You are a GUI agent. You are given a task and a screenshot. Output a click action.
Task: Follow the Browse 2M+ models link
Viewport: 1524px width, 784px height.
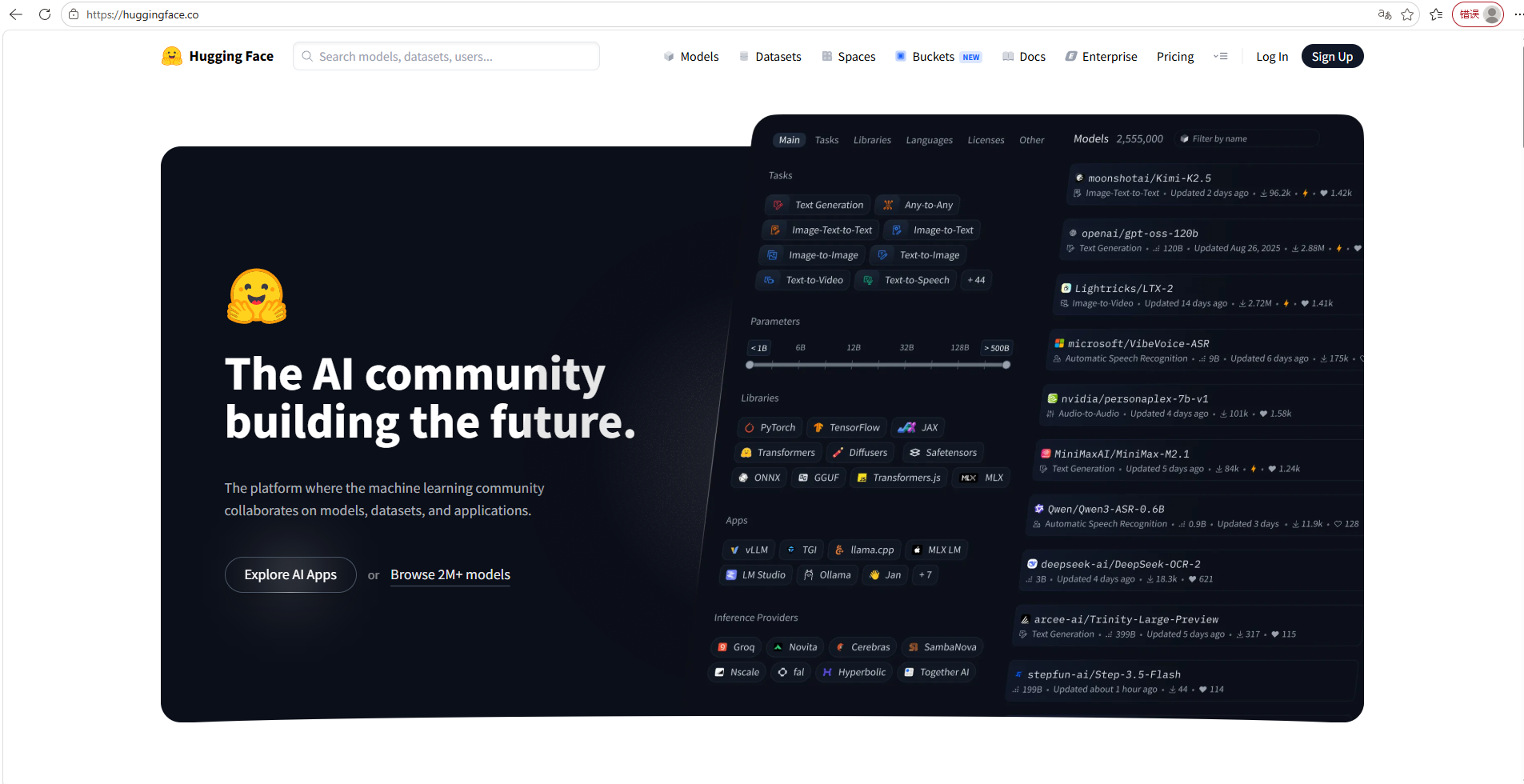point(450,574)
